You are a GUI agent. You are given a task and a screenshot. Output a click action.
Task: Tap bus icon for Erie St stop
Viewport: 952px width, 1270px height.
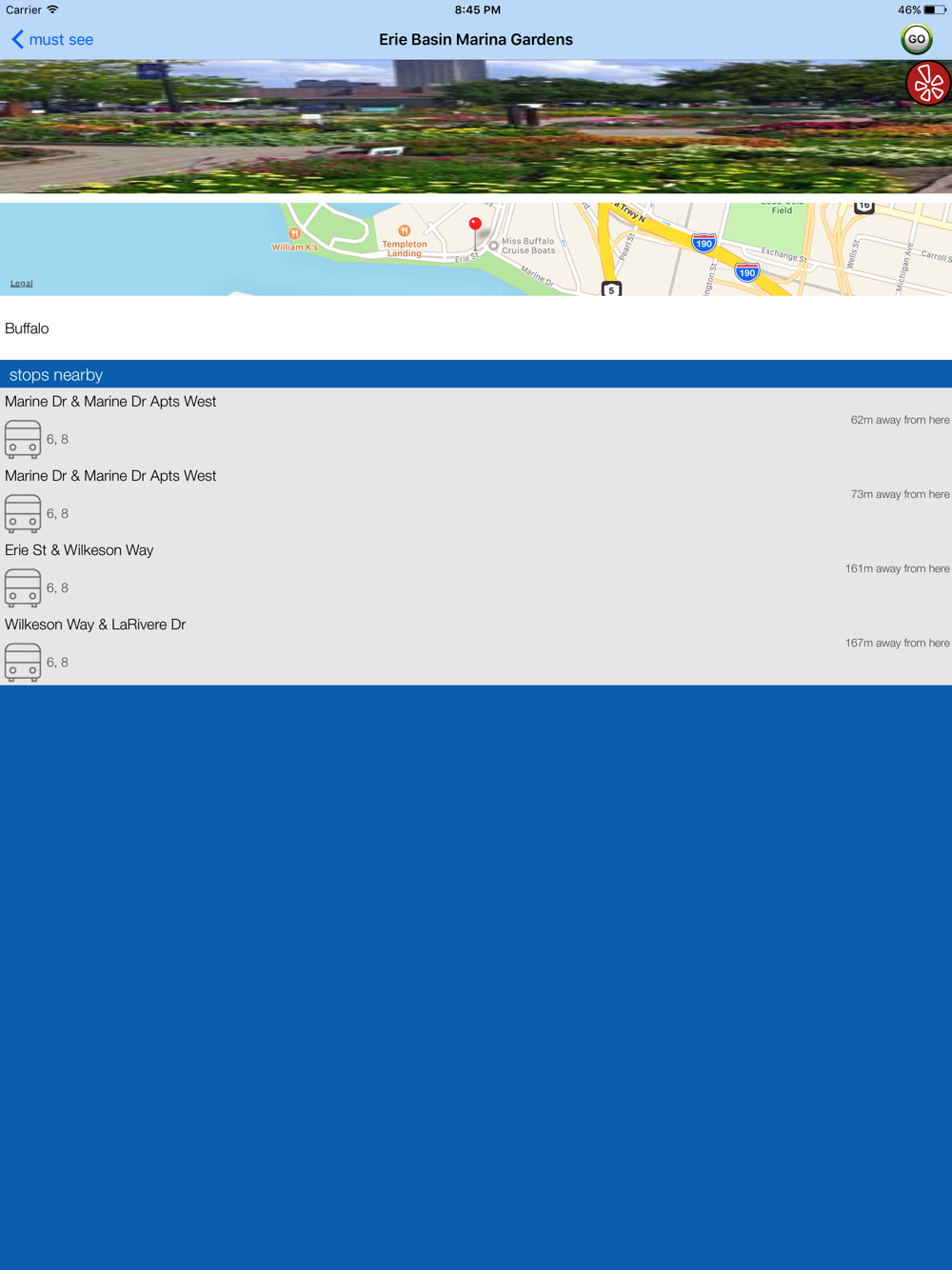click(x=23, y=587)
